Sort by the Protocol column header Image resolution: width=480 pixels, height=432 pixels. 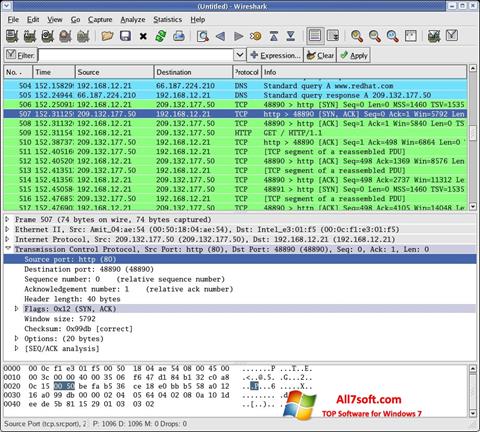(247, 72)
